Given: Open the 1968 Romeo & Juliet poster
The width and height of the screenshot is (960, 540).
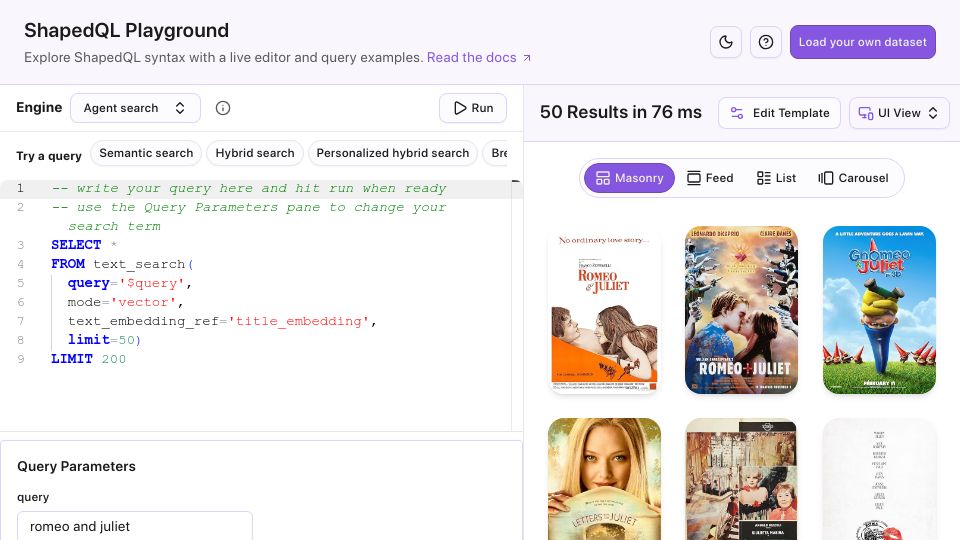Looking at the screenshot, I should [604, 310].
